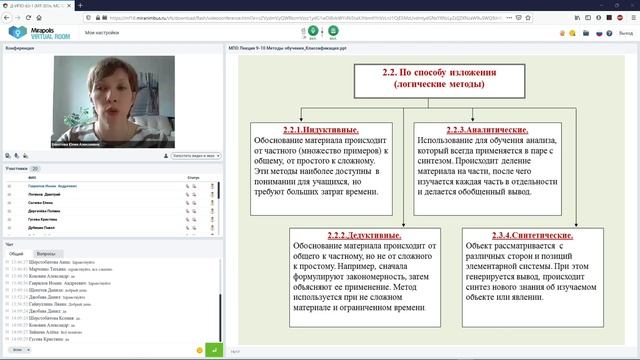The width and height of the screenshot is (640, 360).
Task: Click the slide heading '2.2.2.Дедуктивные.'
Action: pos(364,236)
